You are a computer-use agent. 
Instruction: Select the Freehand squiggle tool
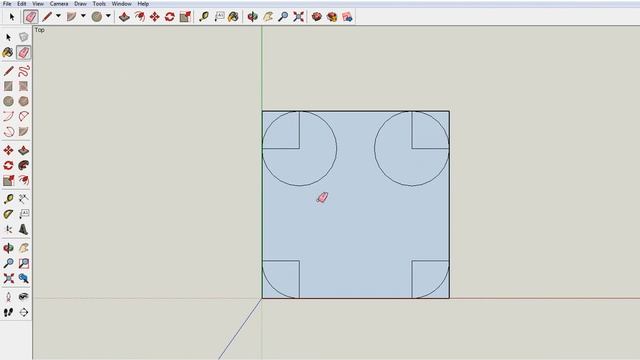[24, 71]
